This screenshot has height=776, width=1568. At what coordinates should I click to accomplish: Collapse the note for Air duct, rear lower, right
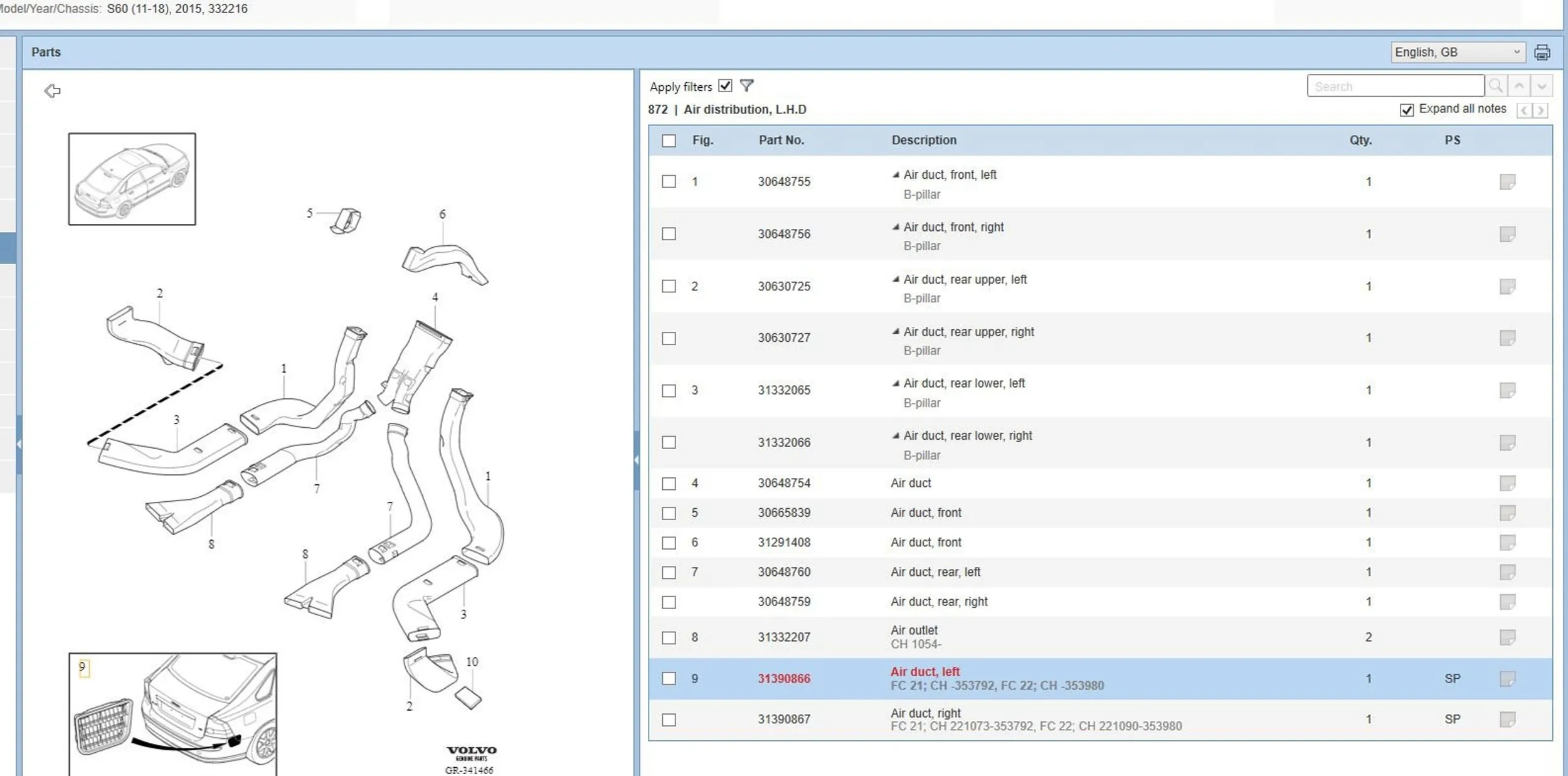coord(896,436)
